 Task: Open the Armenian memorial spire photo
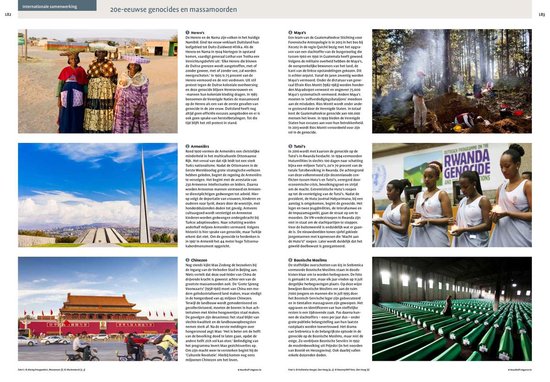pyautogui.click(x=98, y=195)
